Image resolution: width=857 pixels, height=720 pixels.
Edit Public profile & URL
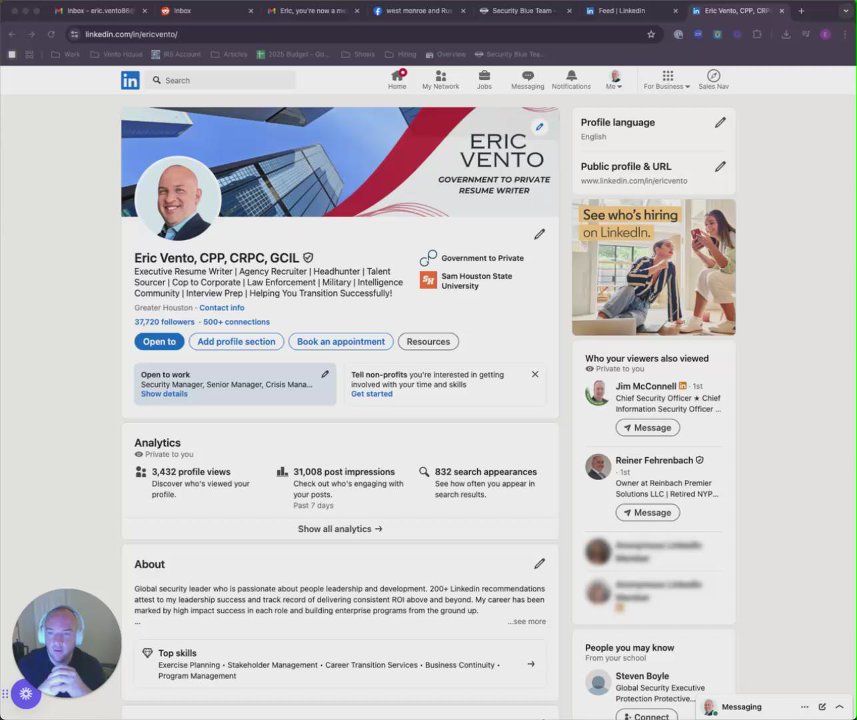[x=720, y=166]
